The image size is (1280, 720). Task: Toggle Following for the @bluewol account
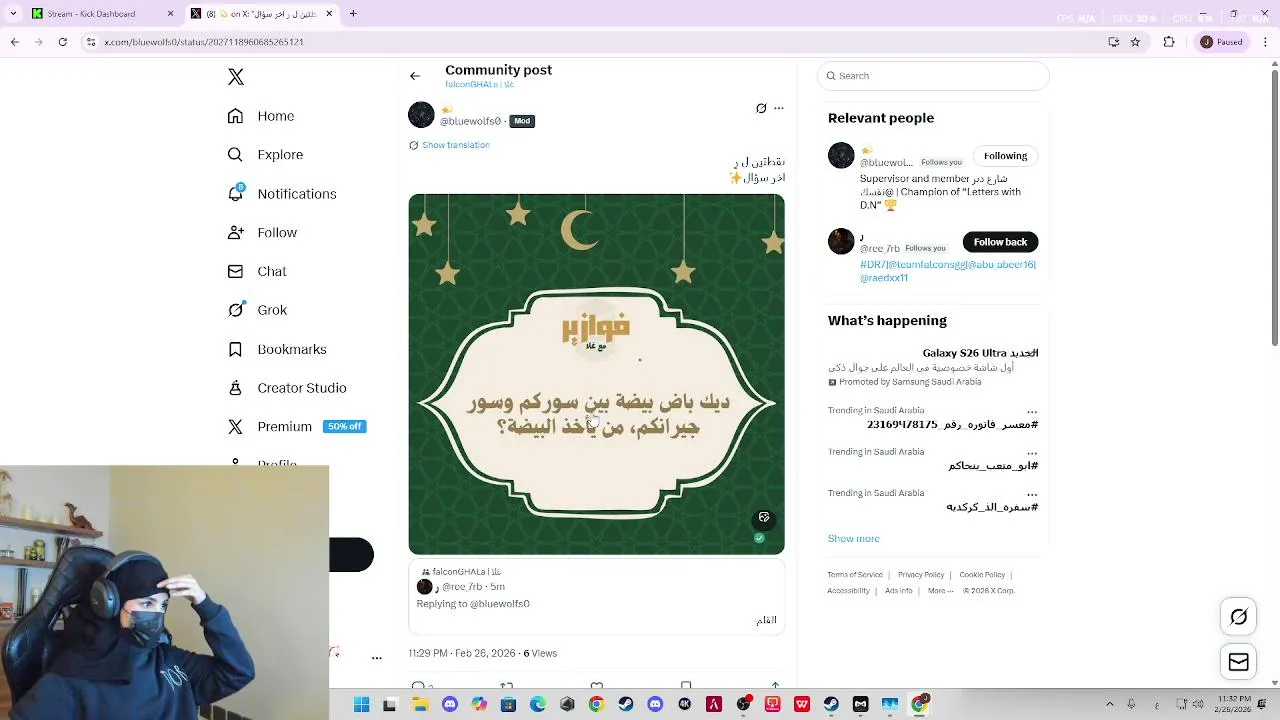click(1005, 156)
